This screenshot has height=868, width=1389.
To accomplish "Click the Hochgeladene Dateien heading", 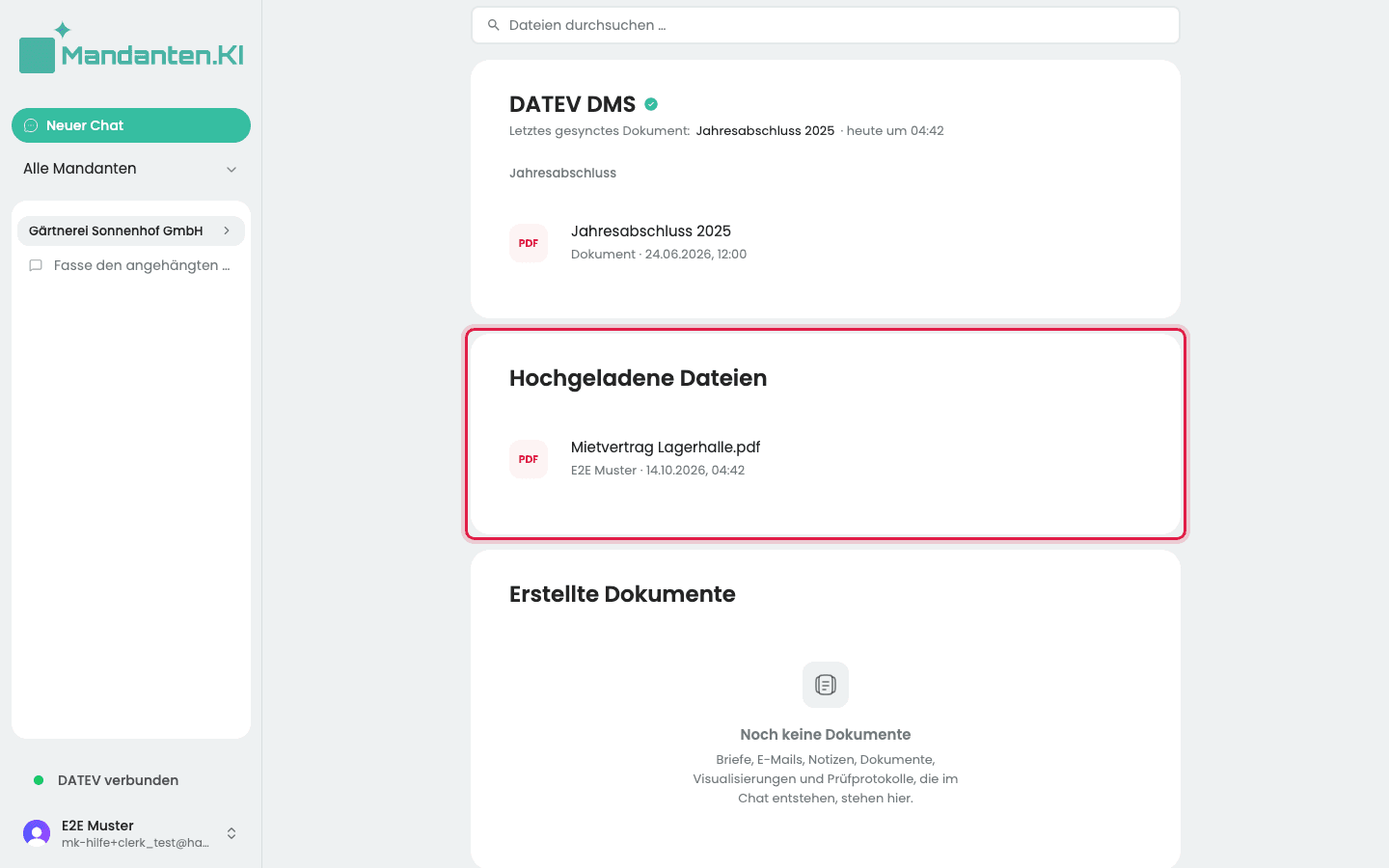I will click(638, 378).
